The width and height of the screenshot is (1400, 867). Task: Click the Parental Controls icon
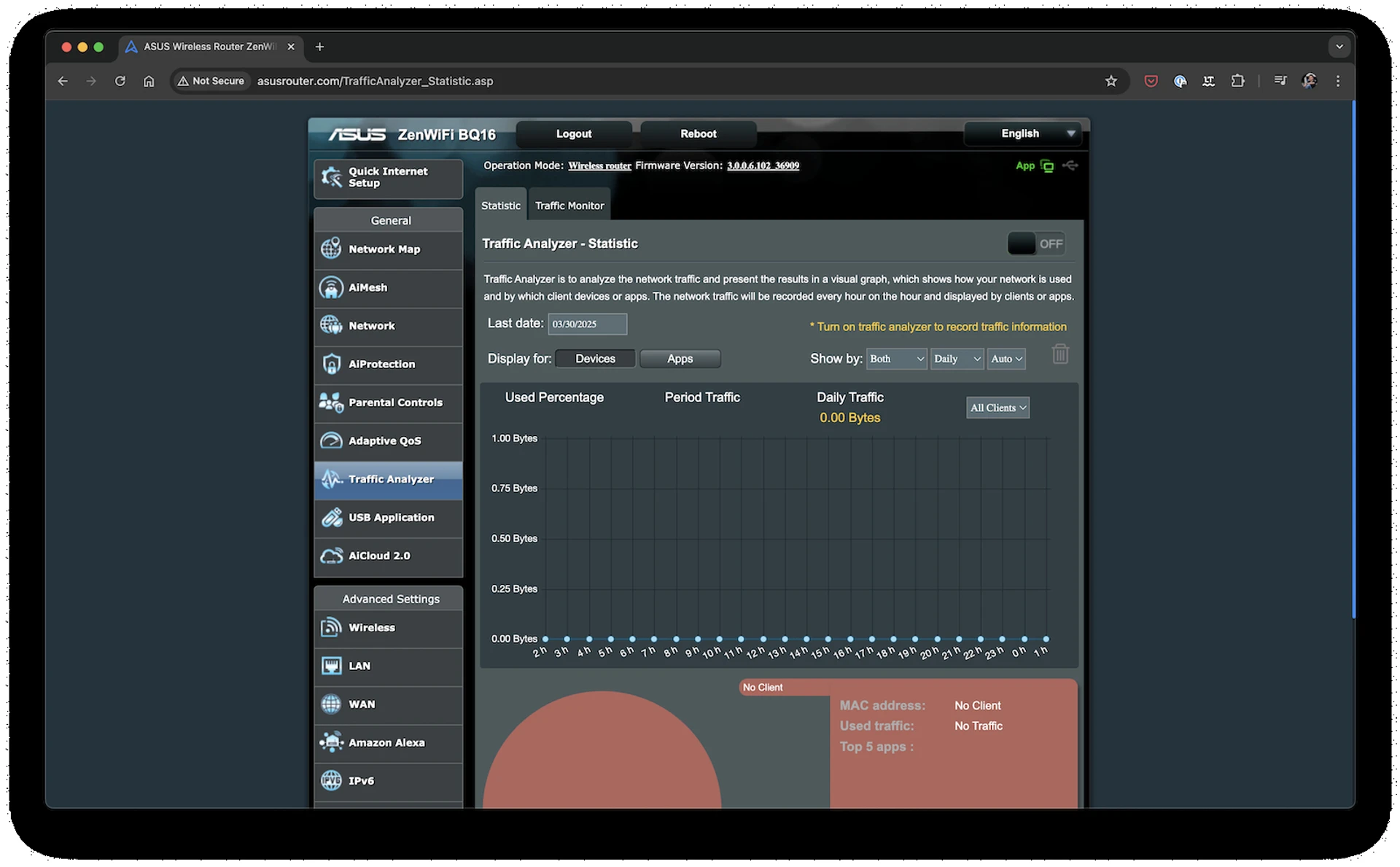(331, 403)
